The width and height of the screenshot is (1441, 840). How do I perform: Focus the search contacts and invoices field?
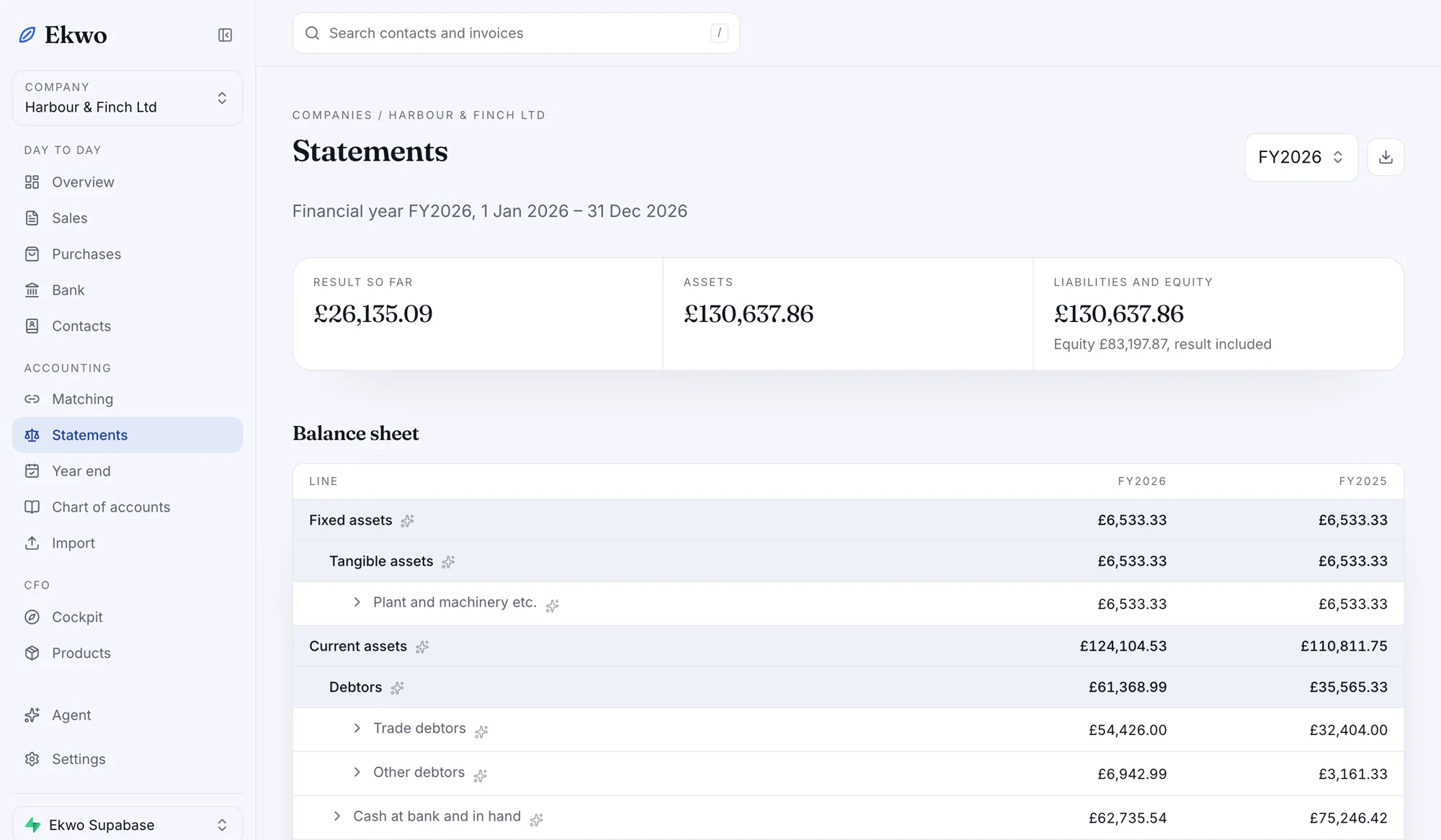pos(516,33)
